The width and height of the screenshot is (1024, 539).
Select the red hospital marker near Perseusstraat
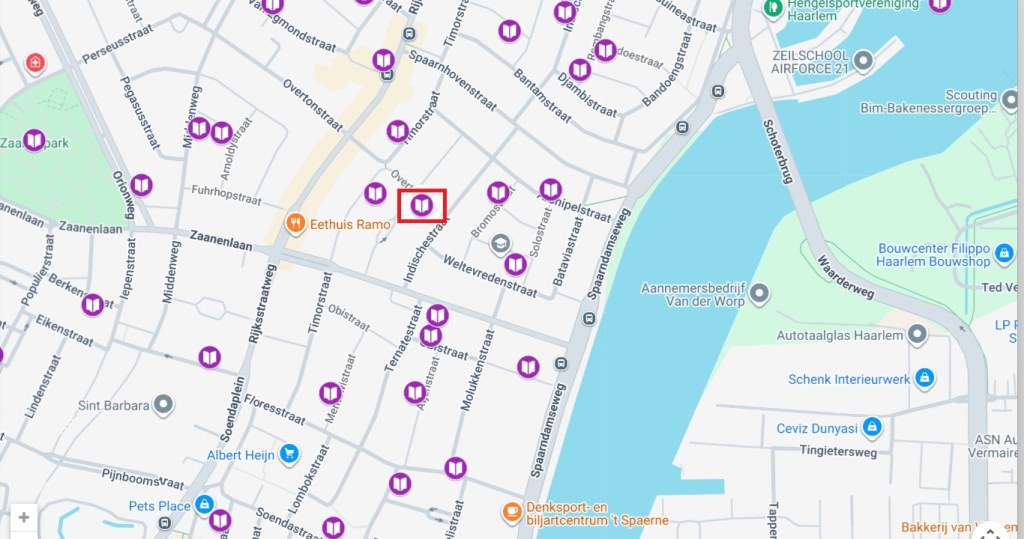35,63
